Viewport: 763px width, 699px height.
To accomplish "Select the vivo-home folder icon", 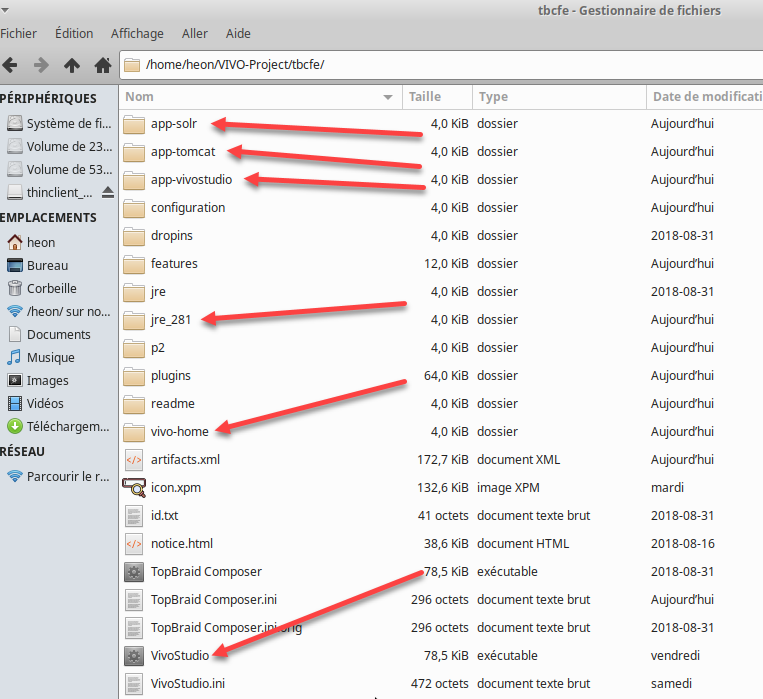I will click(x=134, y=432).
